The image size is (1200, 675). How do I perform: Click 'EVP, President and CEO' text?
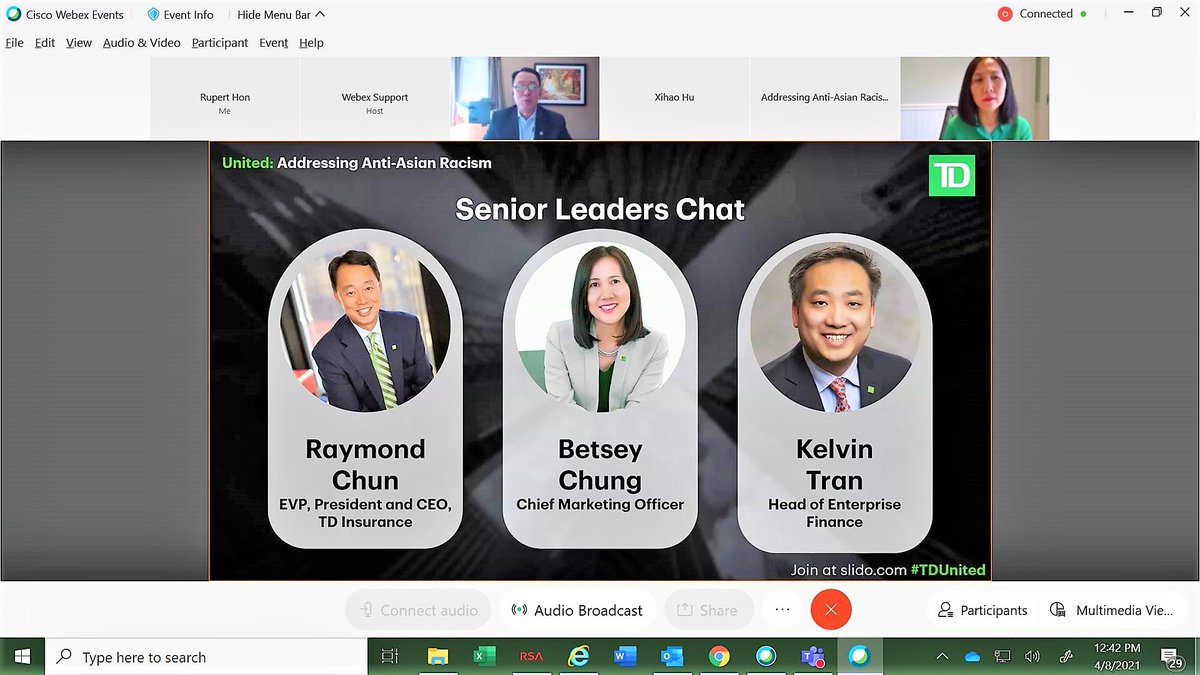click(x=365, y=505)
